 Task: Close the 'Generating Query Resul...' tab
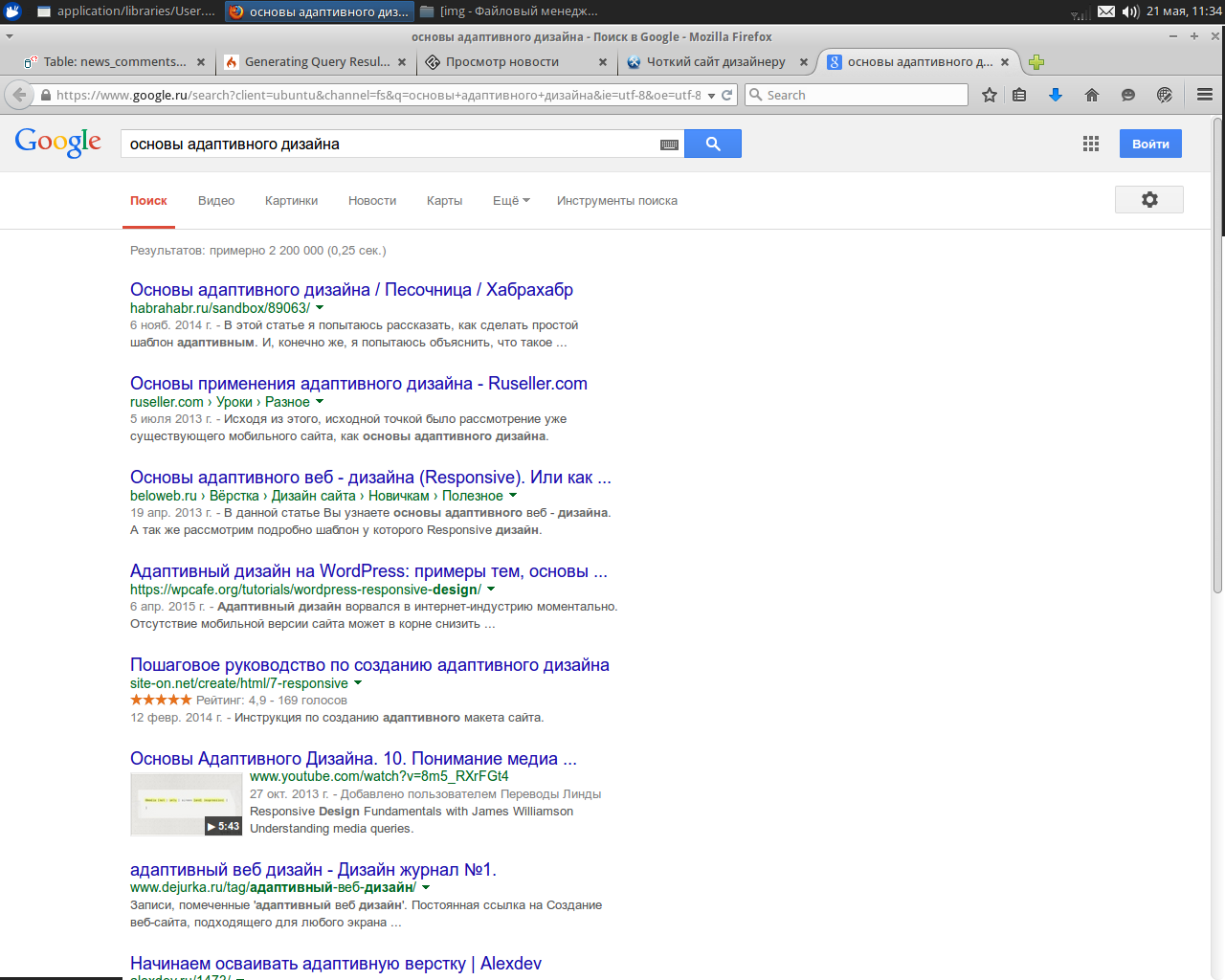point(402,62)
